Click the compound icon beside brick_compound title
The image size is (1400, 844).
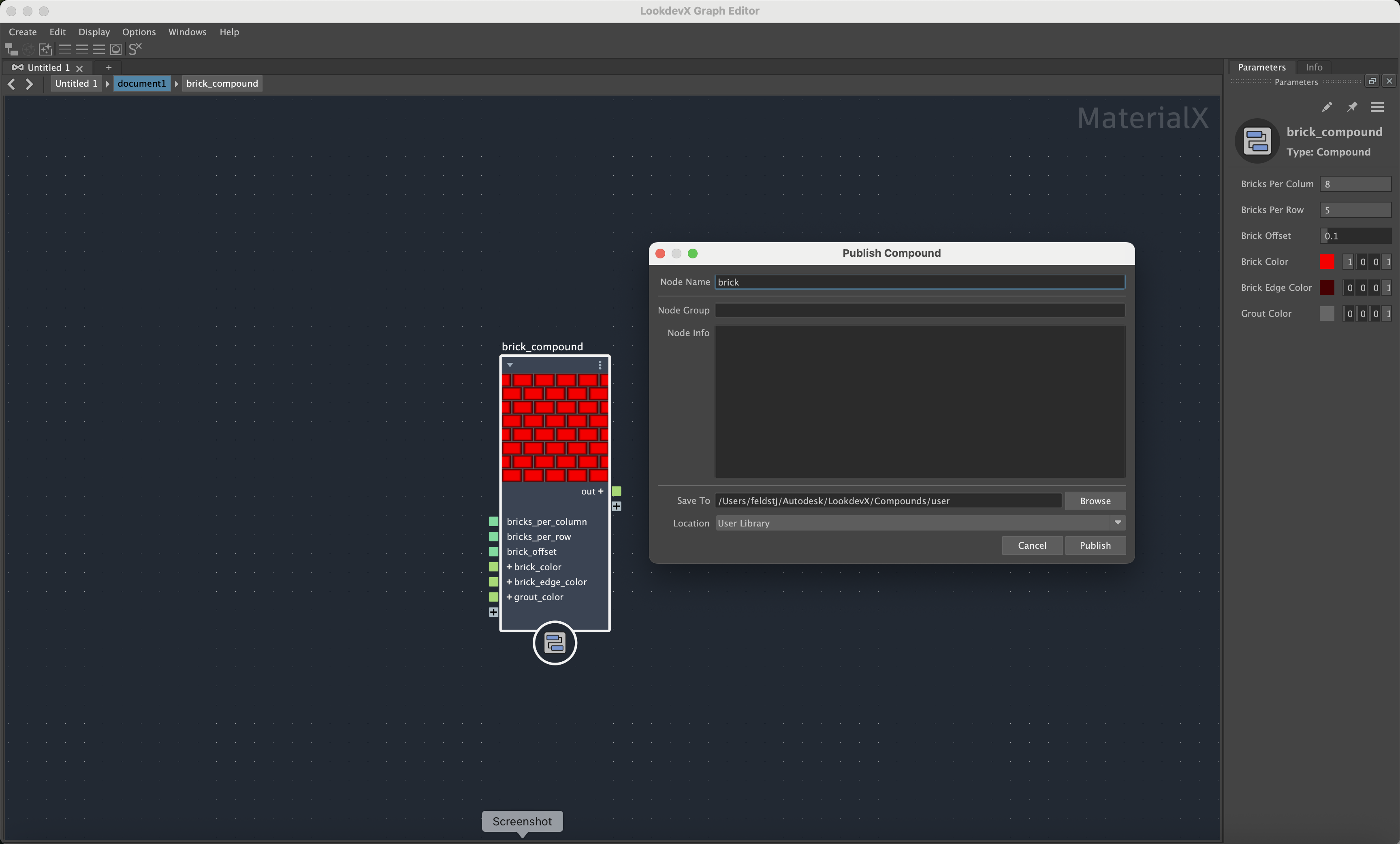1257,141
